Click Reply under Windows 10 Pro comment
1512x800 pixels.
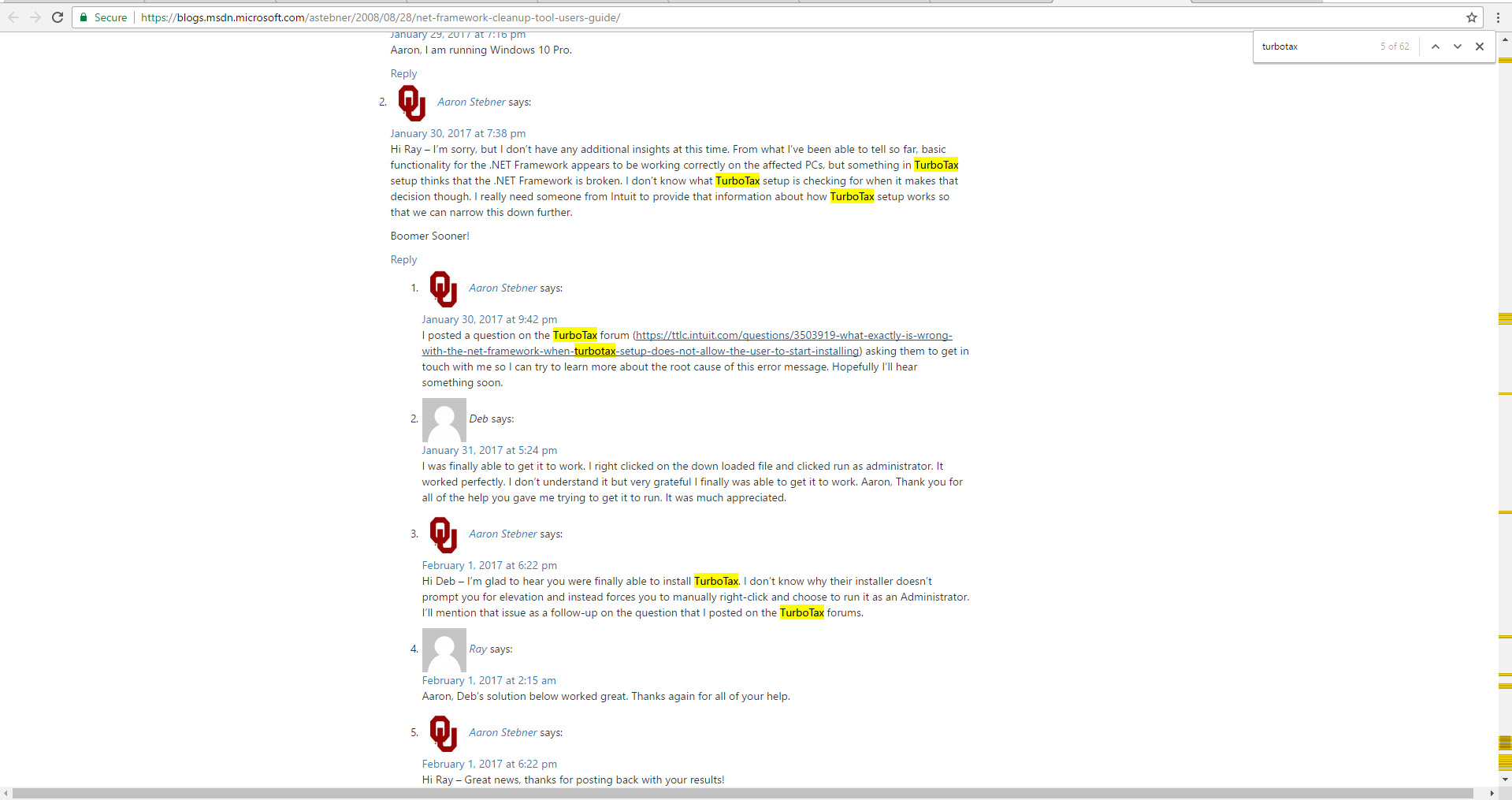[403, 73]
